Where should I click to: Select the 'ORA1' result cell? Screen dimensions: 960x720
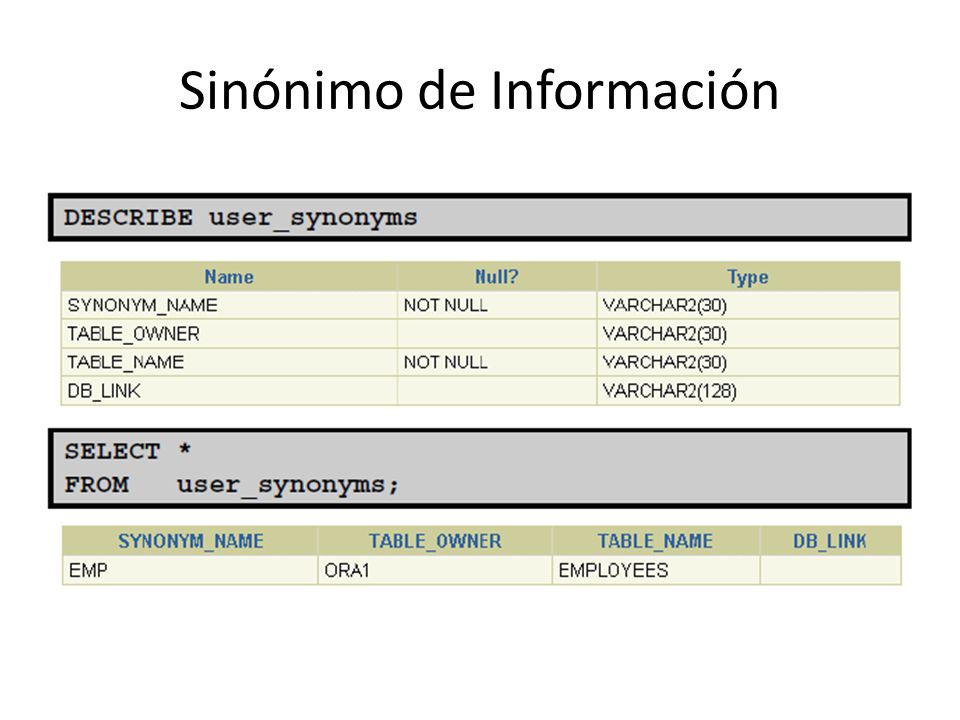coord(435,570)
